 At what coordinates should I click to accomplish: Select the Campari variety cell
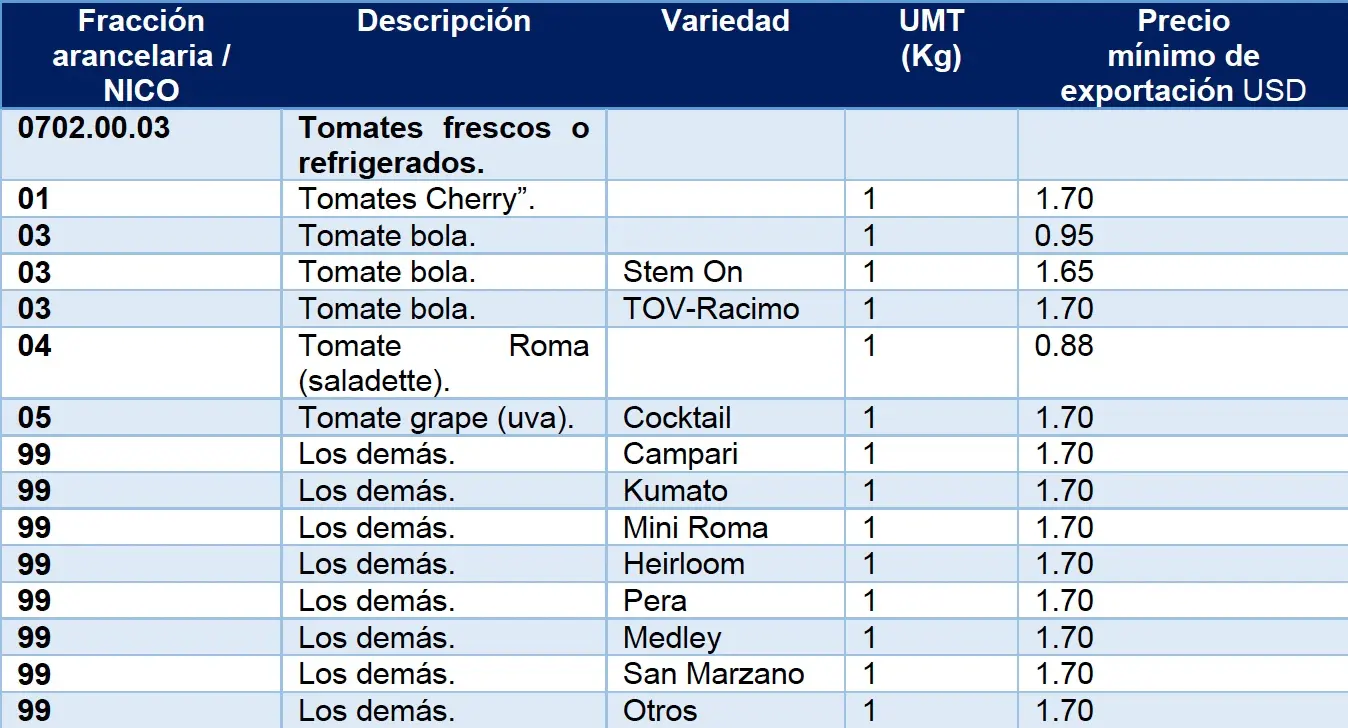[726, 454]
